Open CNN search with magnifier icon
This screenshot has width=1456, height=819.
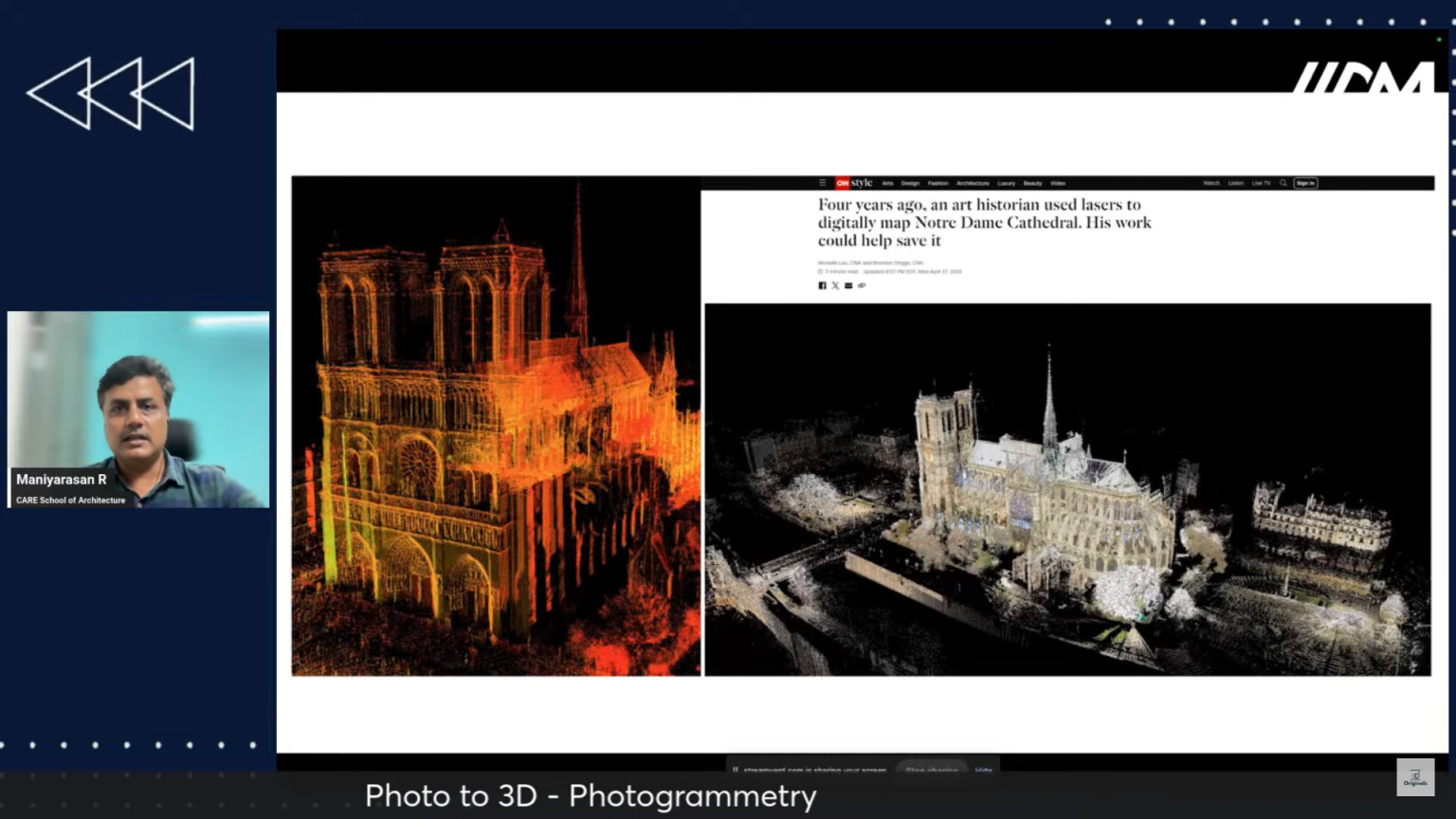pos(1283,183)
